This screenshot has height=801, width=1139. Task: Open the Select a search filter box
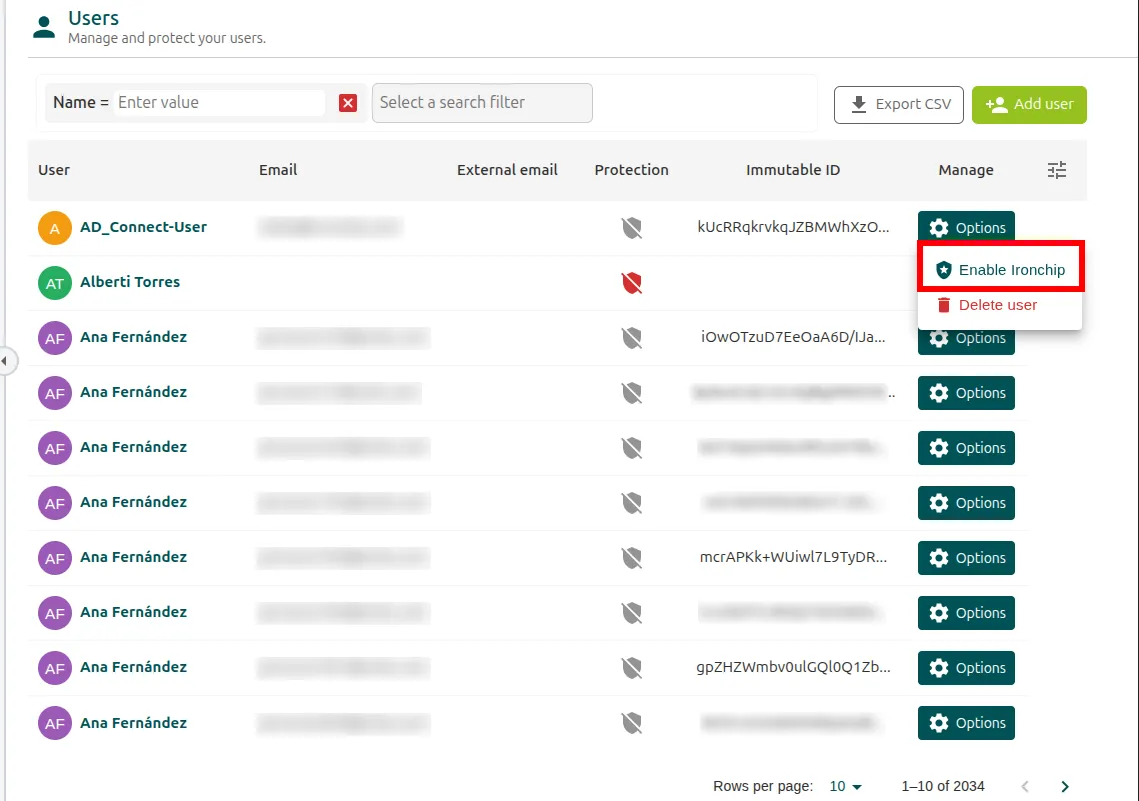point(482,103)
